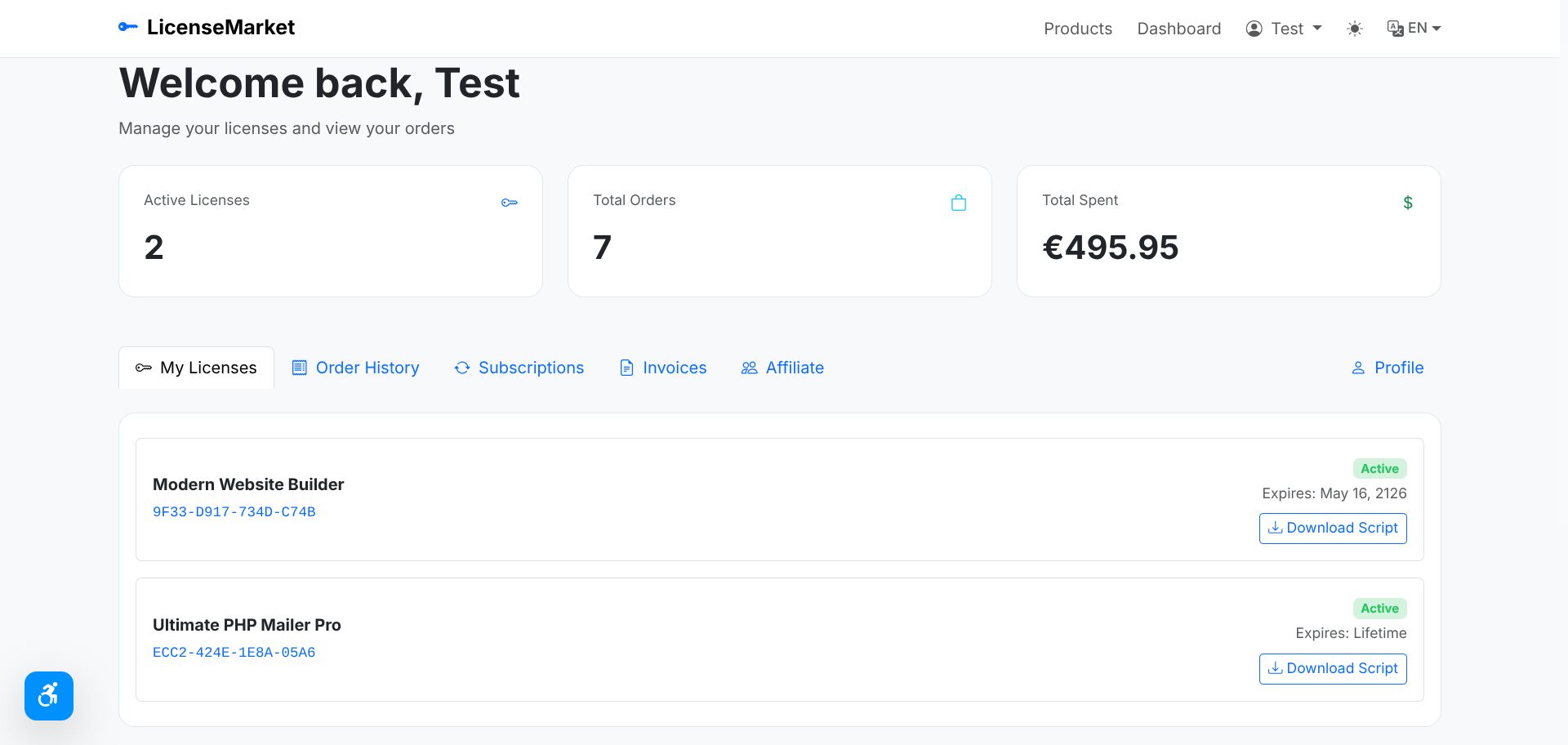Go to Products page
The width and height of the screenshot is (1568, 745).
(x=1078, y=29)
